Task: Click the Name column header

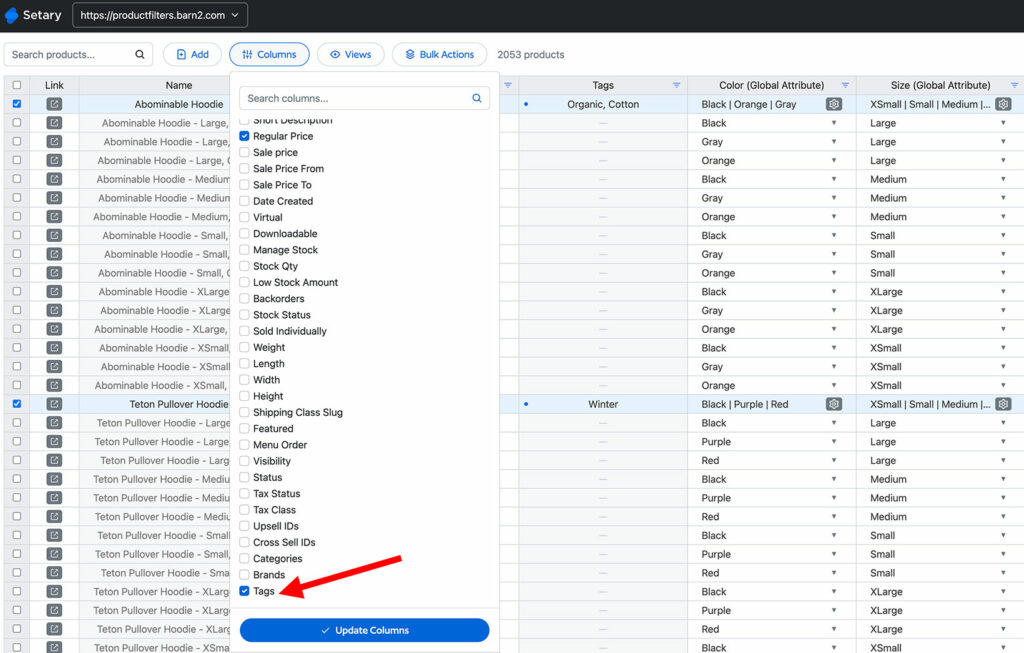Action: (178, 85)
